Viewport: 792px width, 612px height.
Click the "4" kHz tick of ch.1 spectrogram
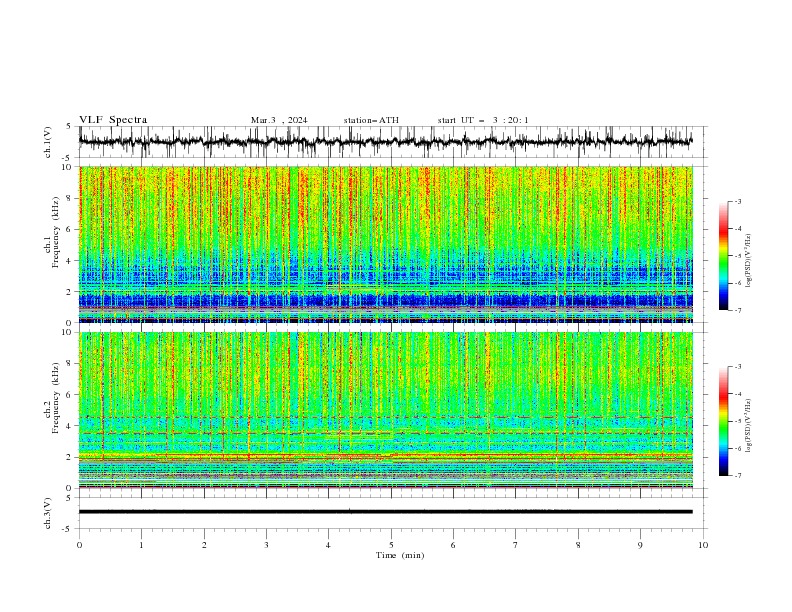[x=70, y=261]
